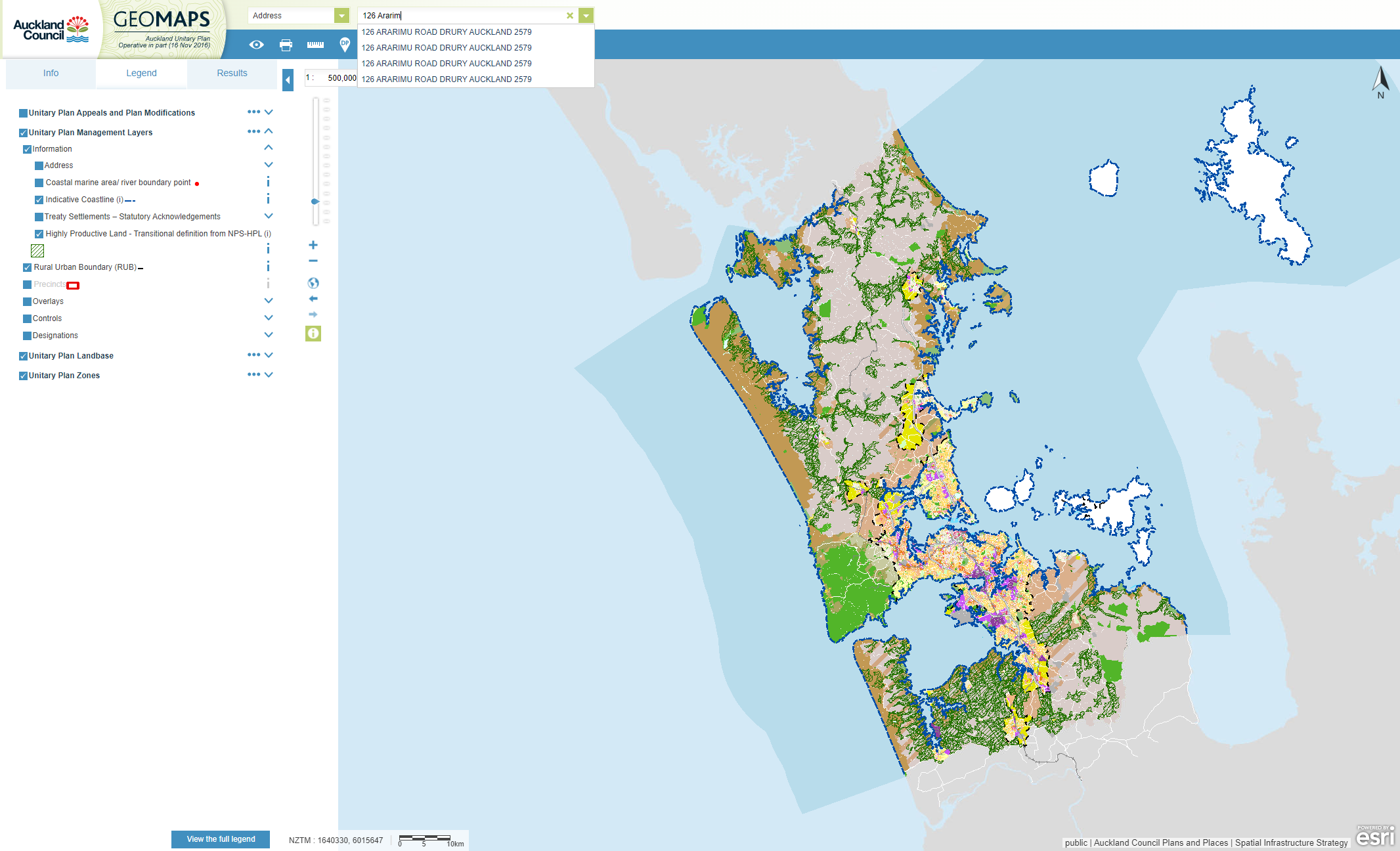Expand the Controls group chevron

[x=269, y=318]
